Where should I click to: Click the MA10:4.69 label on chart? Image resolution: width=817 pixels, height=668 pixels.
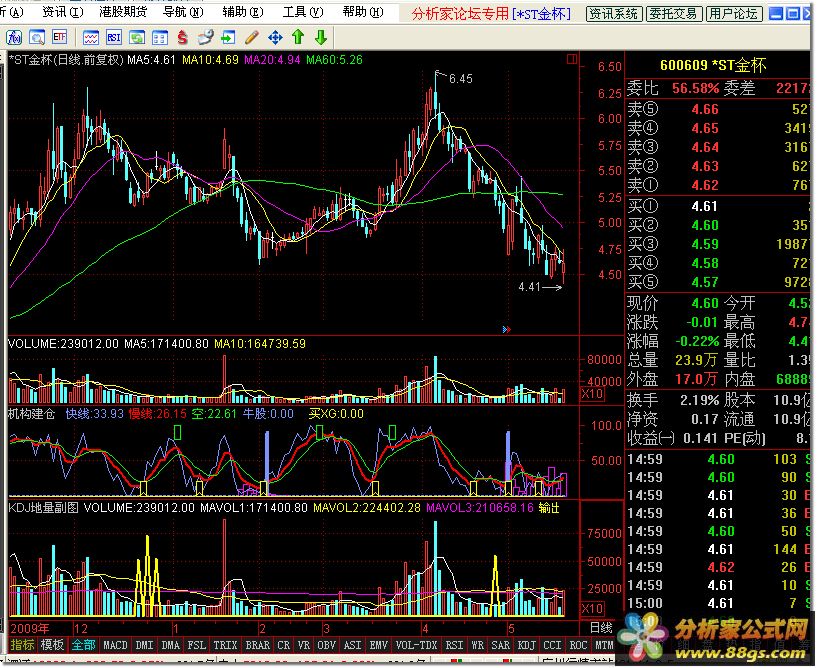(x=211, y=60)
